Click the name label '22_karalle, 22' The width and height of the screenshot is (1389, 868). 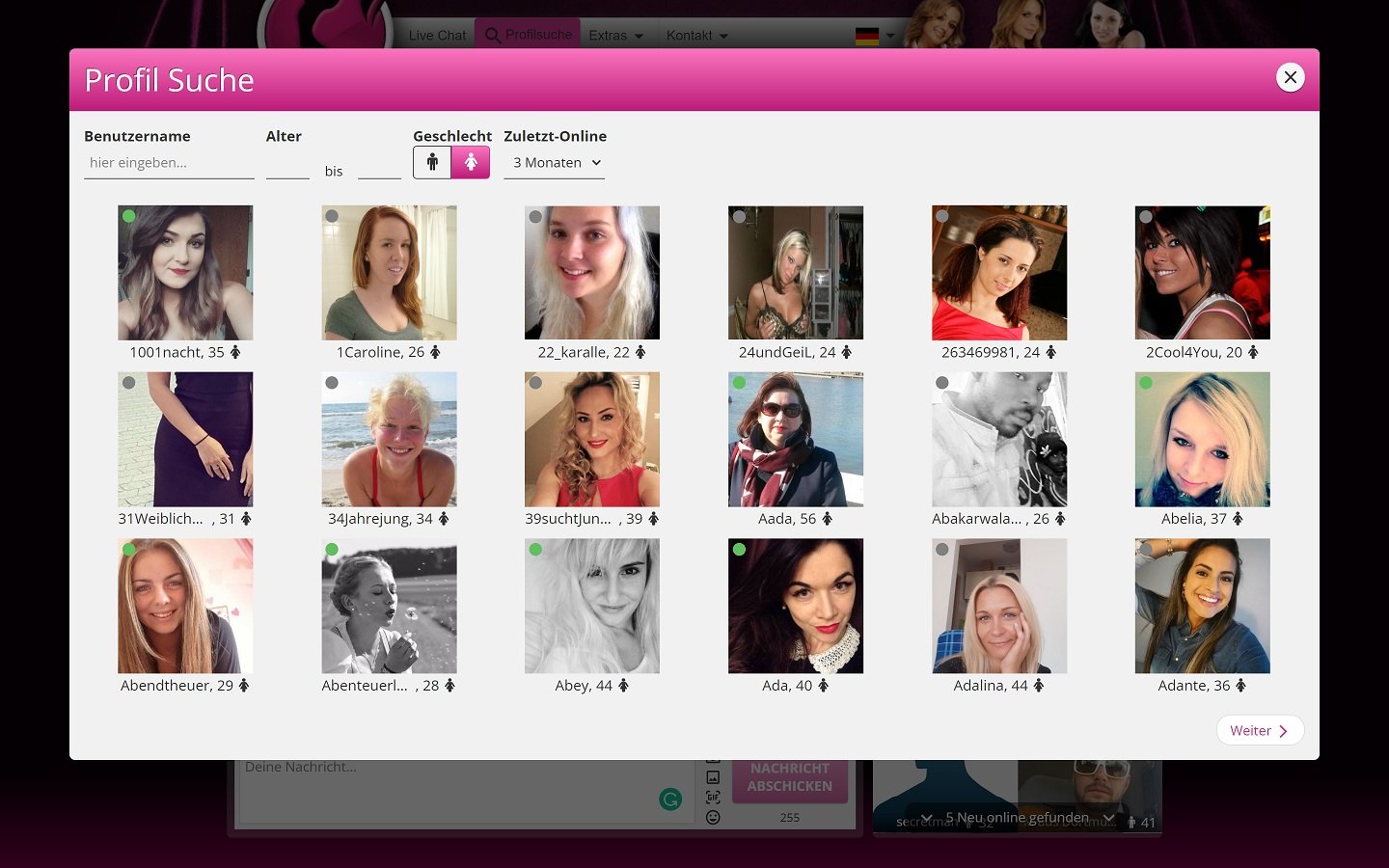coord(584,352)
